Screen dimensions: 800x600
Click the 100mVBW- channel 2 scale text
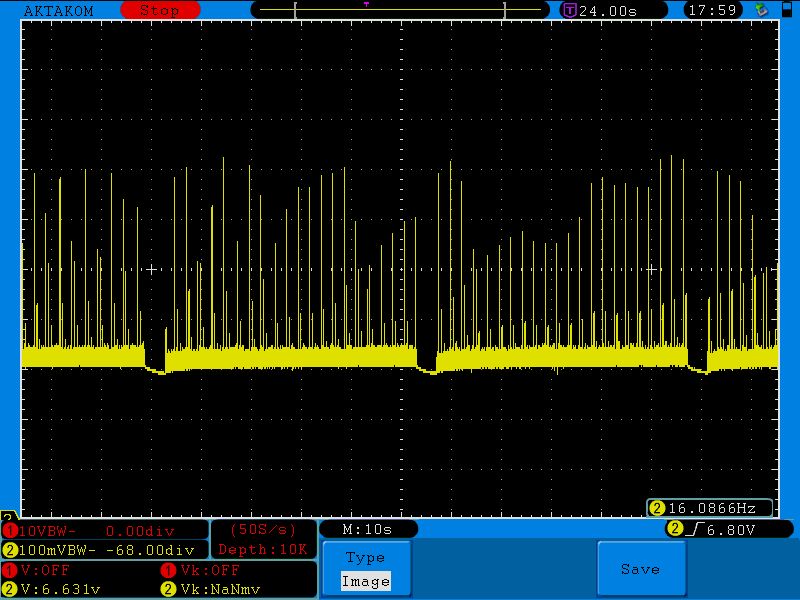(x=57, y=550)
